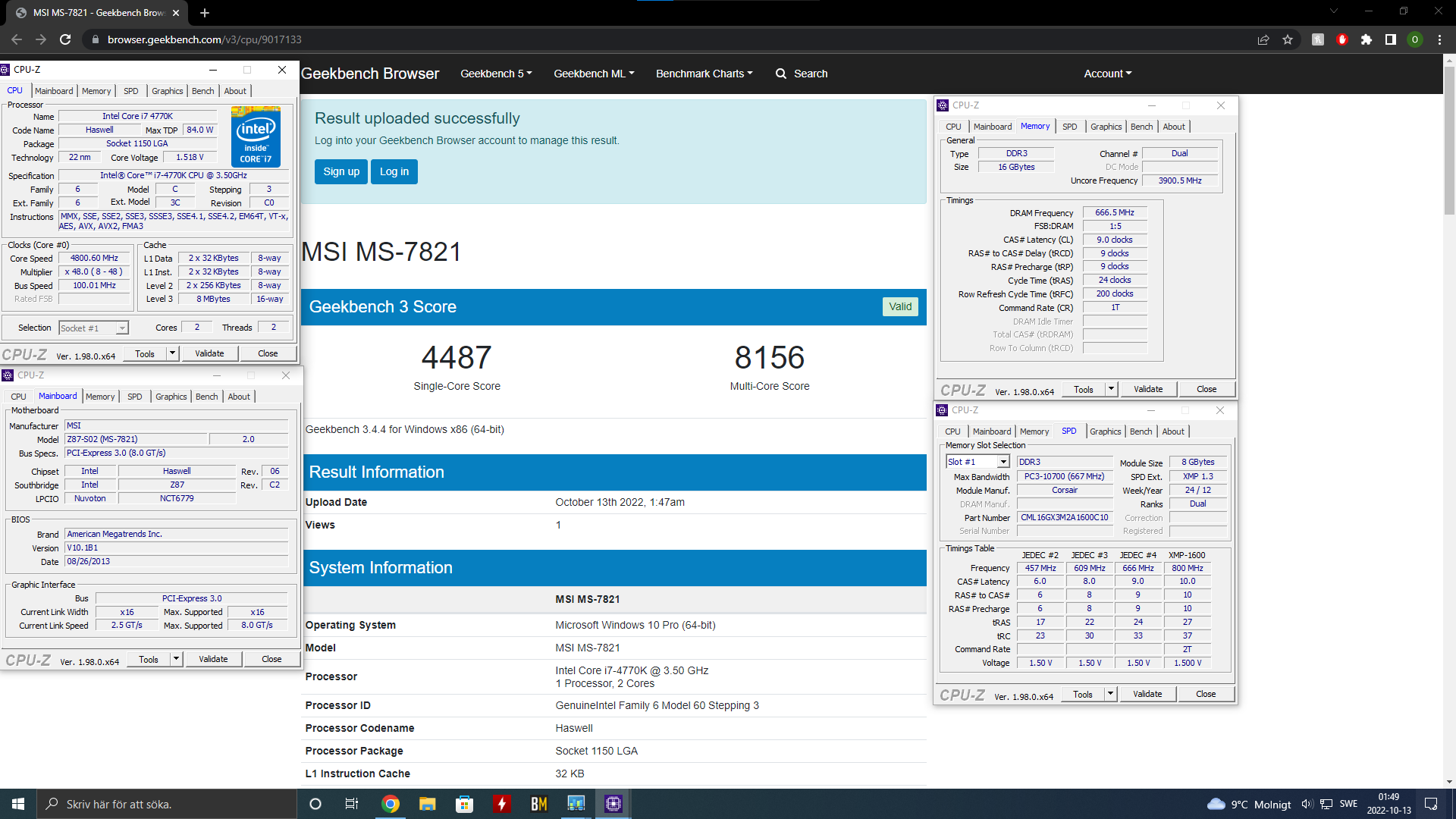Open the Account dropdown
This screenshot has height=819, width=1456.
1108,74
